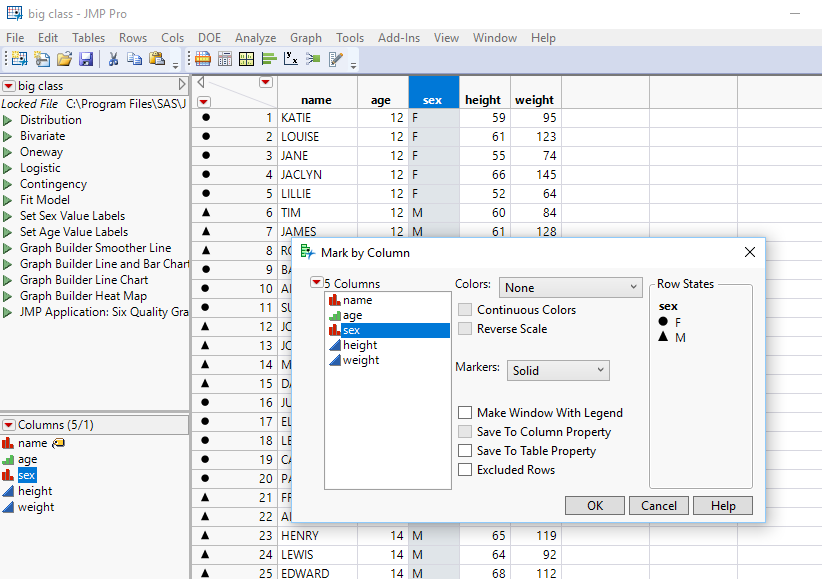Viewport: 822px width, 579px height.
Task: Toggle the Excluded Rows checkbox
Action: (x=465, y=470)
